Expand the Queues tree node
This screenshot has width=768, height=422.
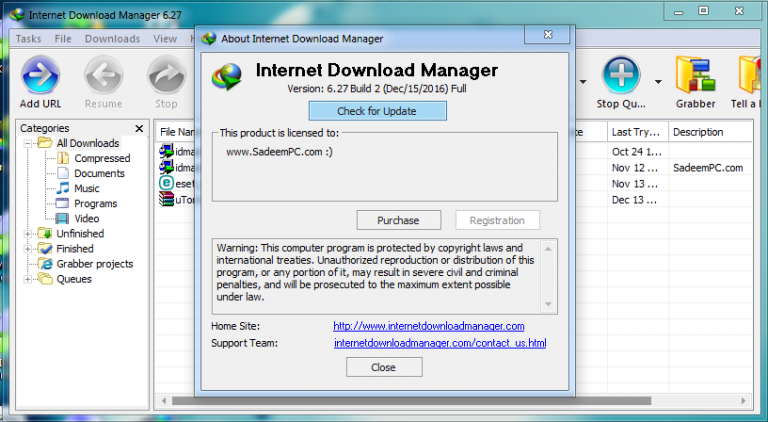coord(28,279)
